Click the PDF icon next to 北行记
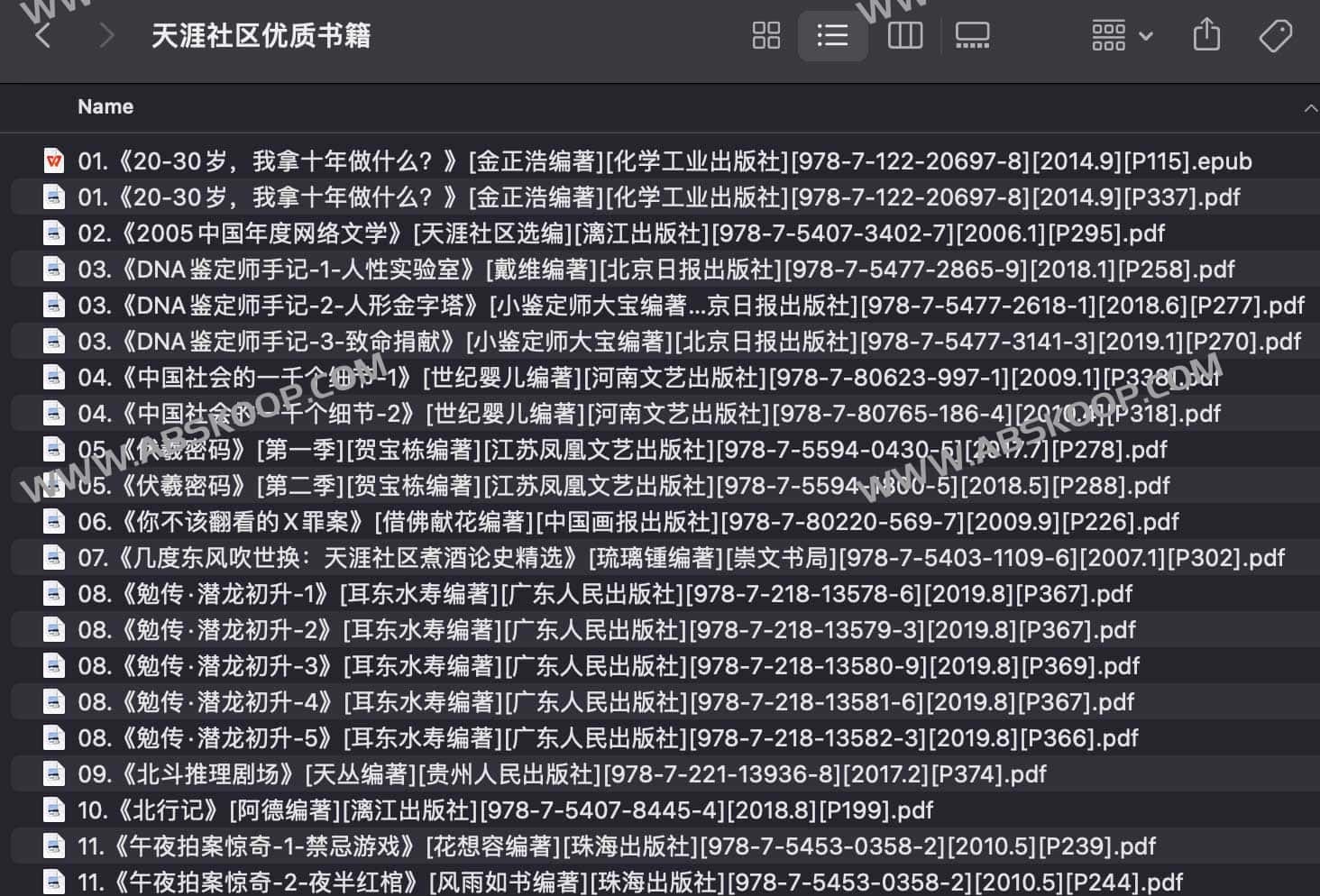The image size is (1320, 896). (x=54, y=809)
